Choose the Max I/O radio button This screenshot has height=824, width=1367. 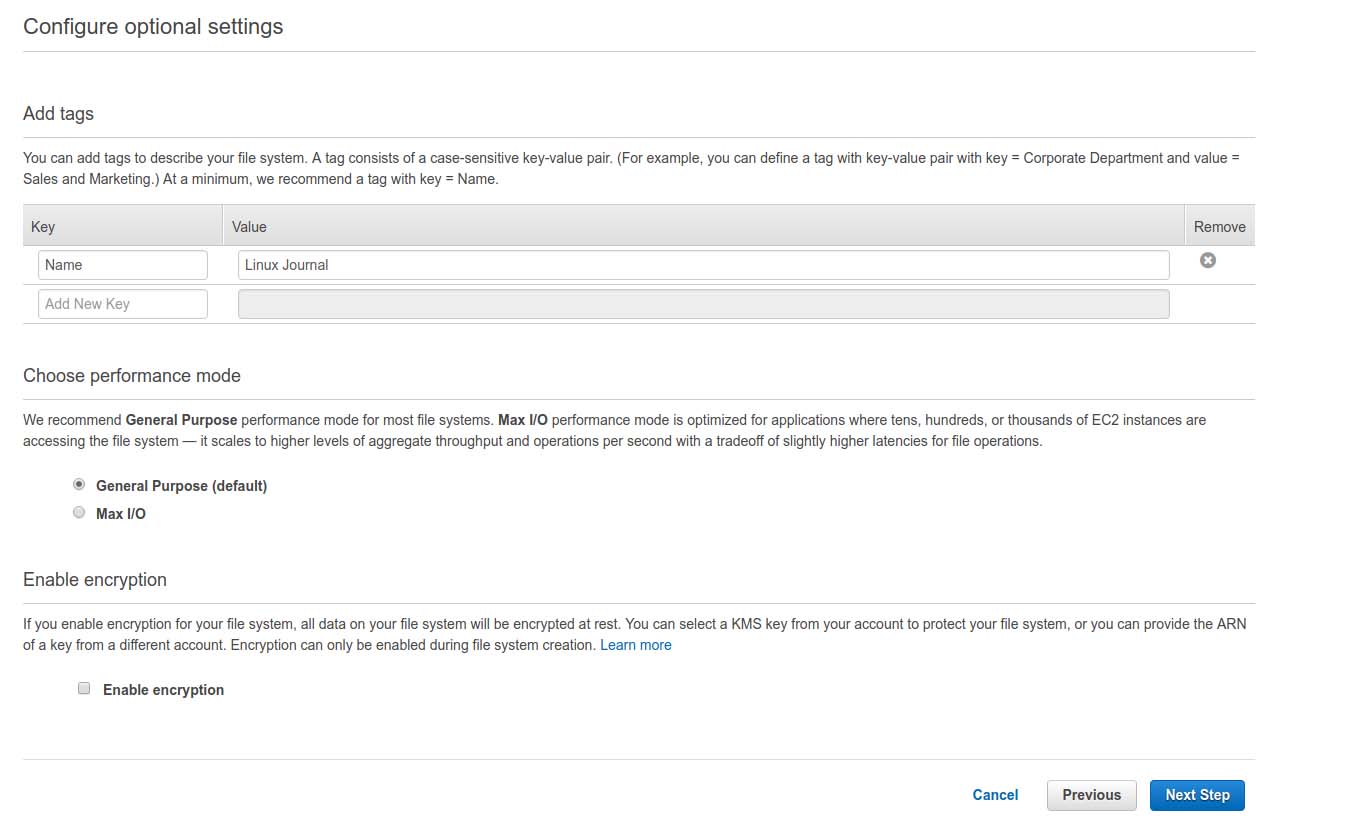coord(79,513)
